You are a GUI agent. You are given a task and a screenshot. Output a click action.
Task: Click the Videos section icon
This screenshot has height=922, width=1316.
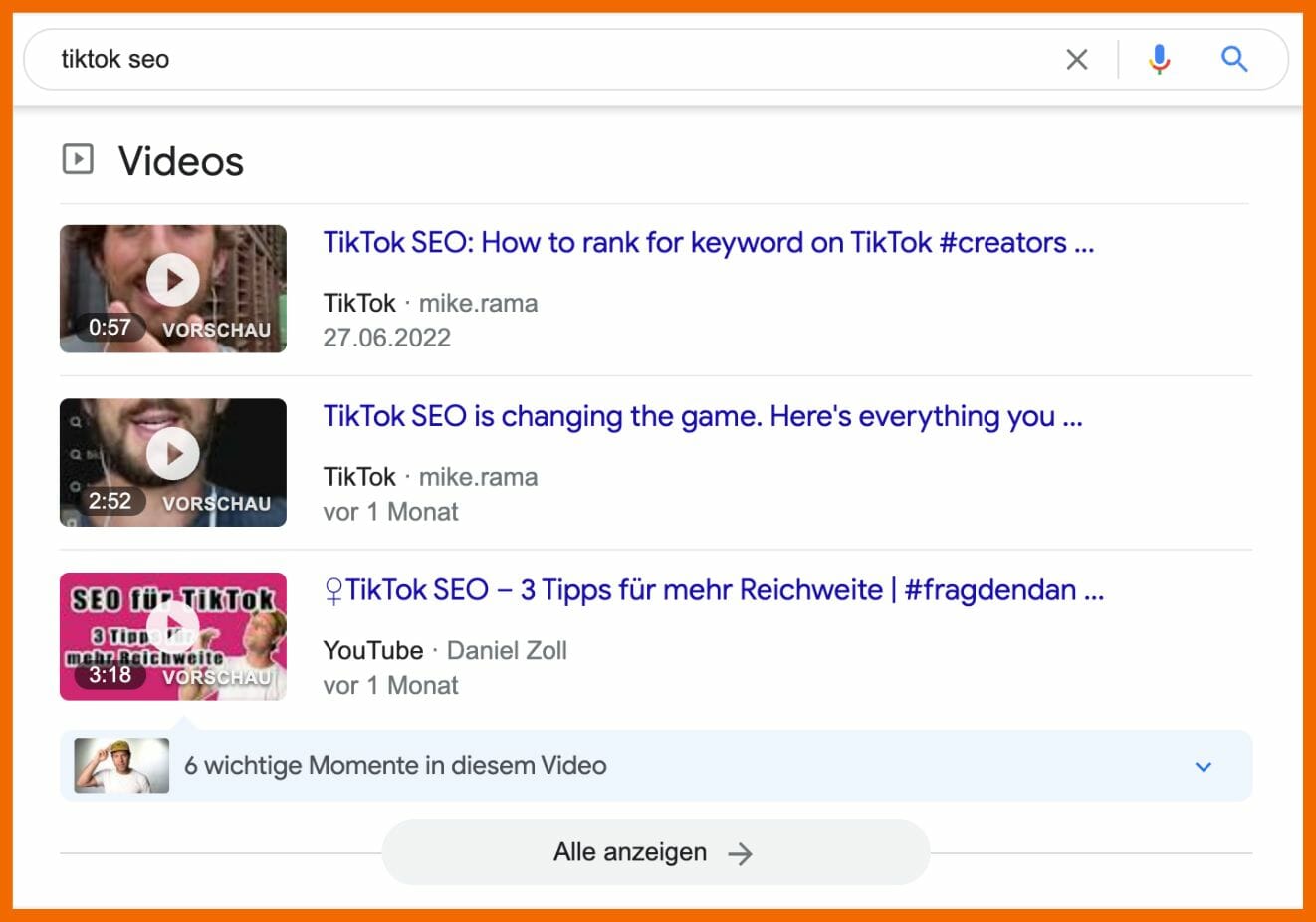[x=77, y=158]
